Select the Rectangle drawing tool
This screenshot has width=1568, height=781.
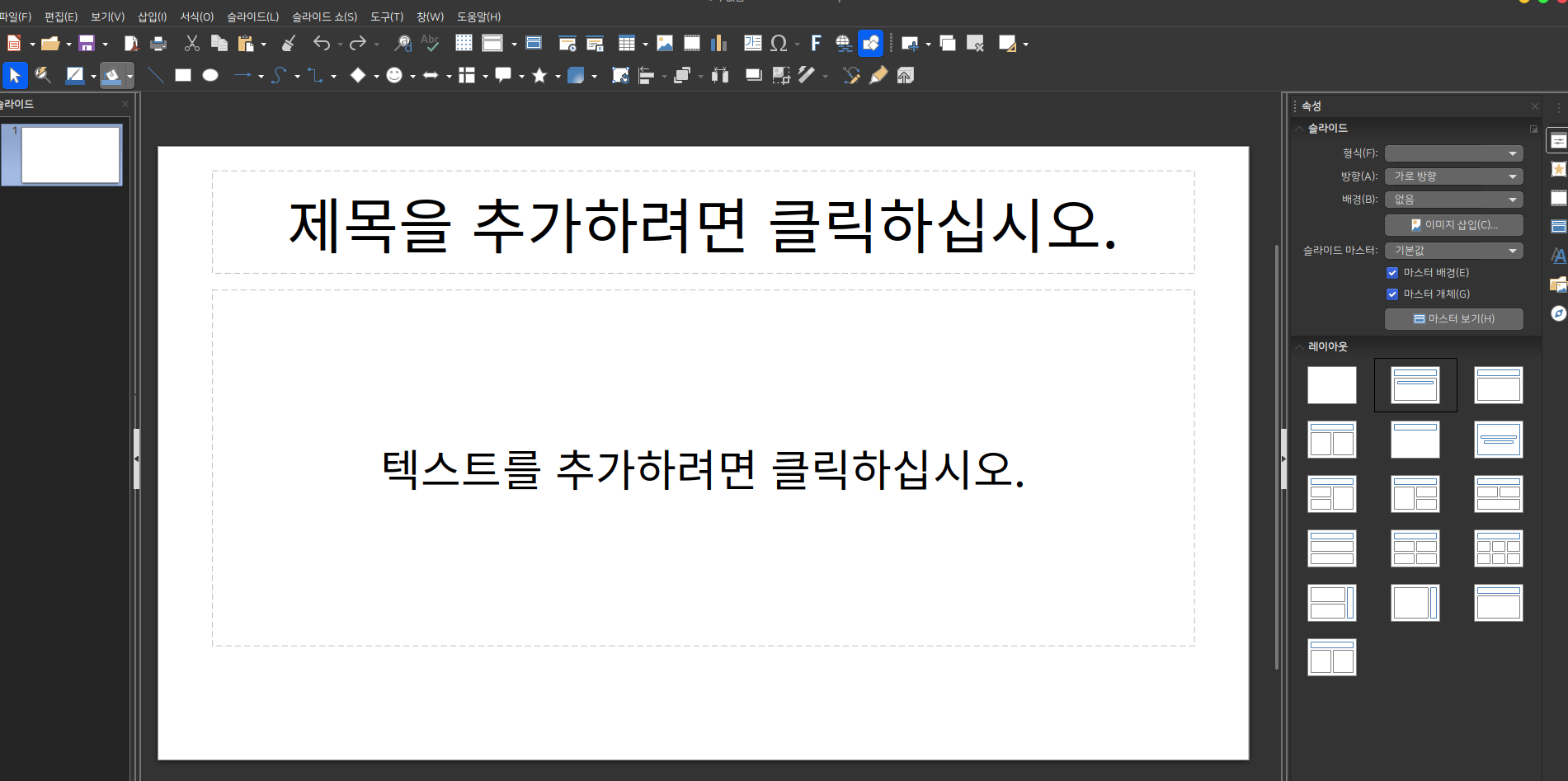coord(183,76)
